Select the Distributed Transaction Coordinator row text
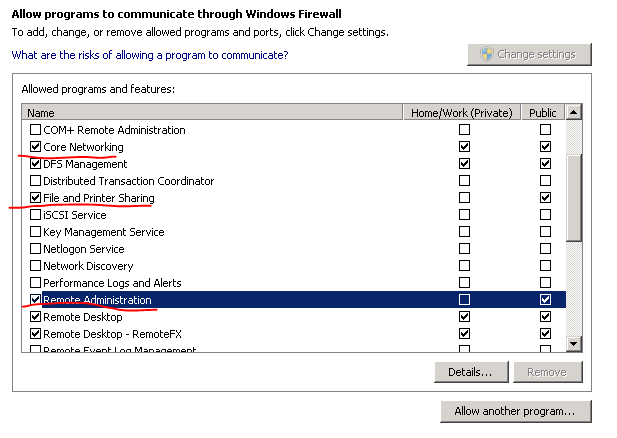The height and width of the screenshot is (438, 617). click(x=129, y=181)
